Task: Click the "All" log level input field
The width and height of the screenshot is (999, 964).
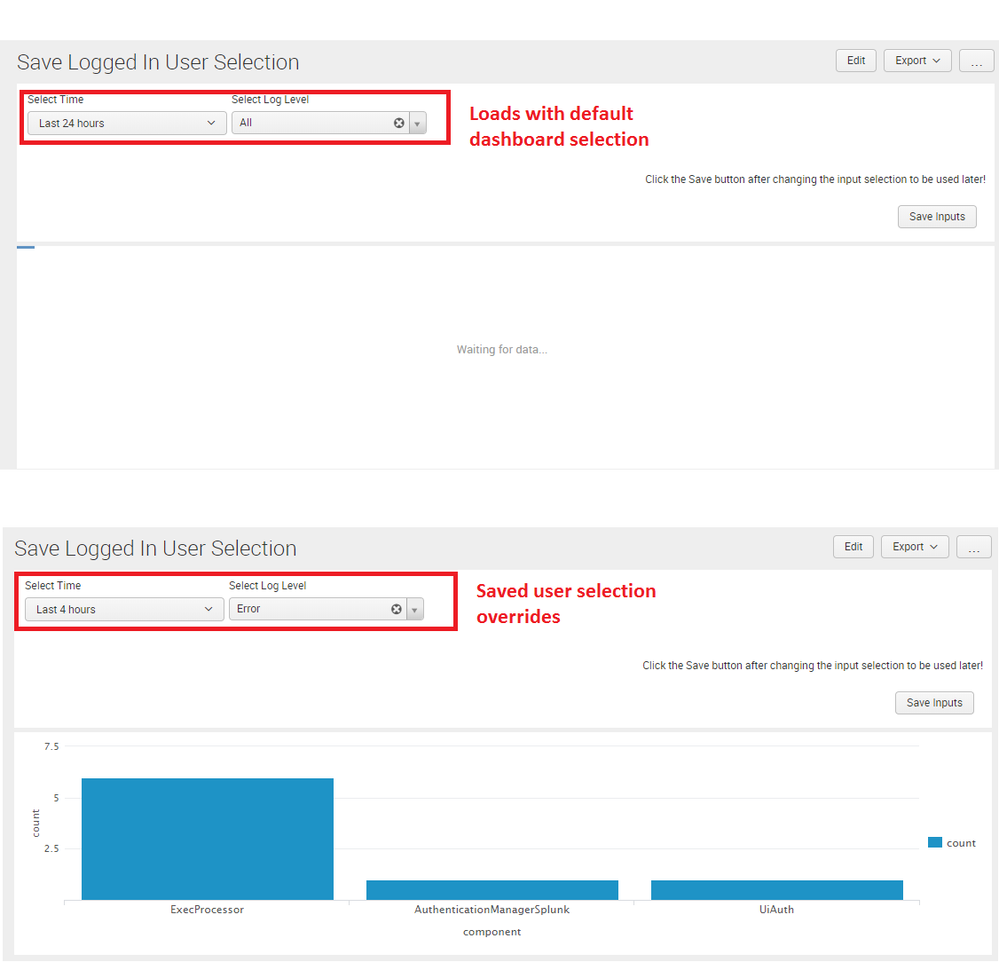Action: (x=312, y=123)
